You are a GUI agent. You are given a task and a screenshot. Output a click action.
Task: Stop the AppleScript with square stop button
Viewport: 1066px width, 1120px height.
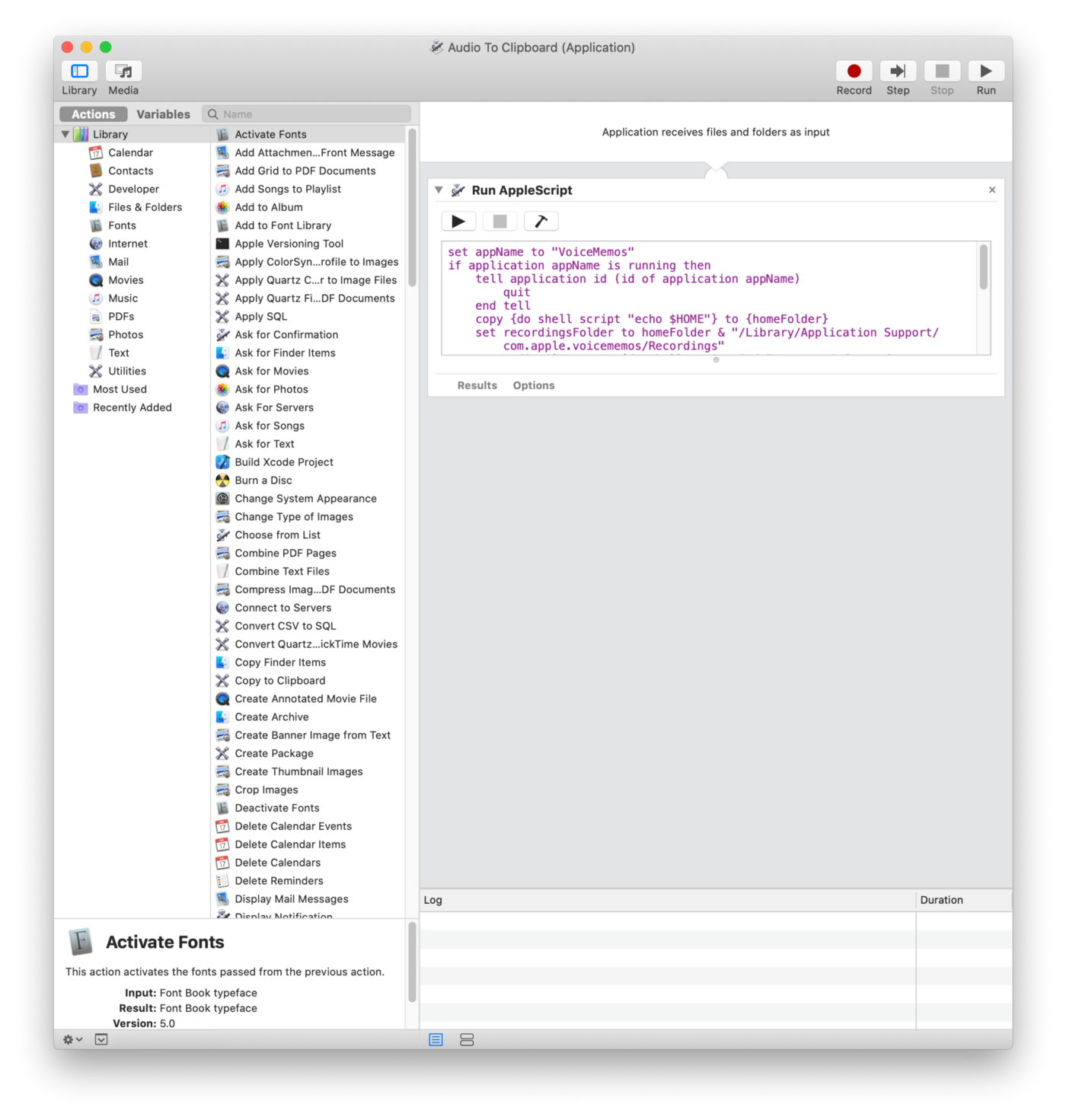499,222
